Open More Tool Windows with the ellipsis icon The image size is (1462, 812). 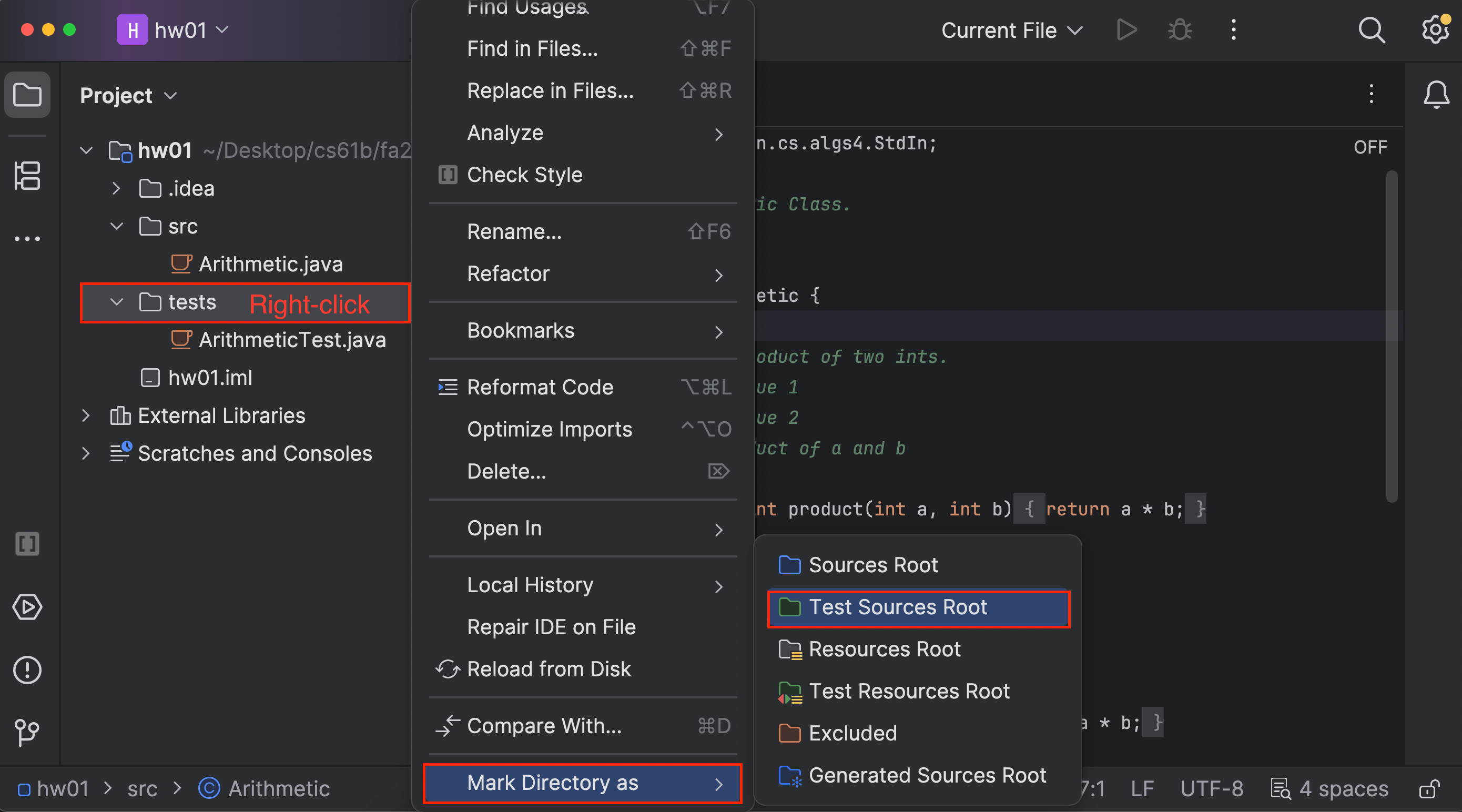[27, 238]
